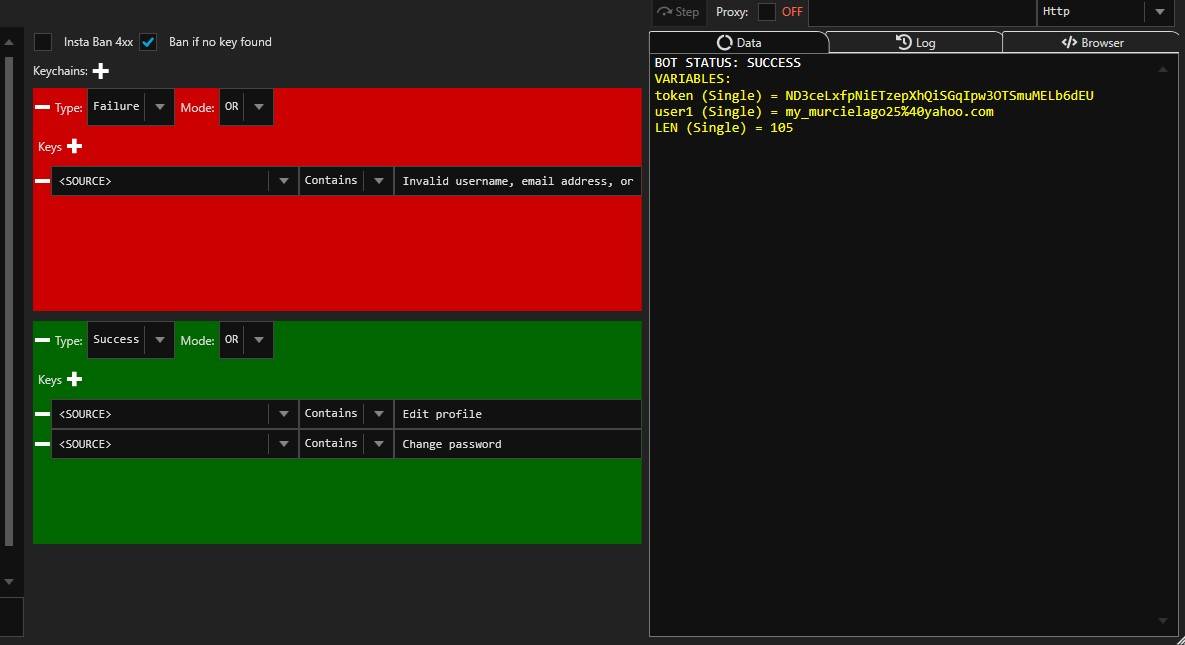Switch to the Log tab
1185x645 pixels.
(915, 42)
